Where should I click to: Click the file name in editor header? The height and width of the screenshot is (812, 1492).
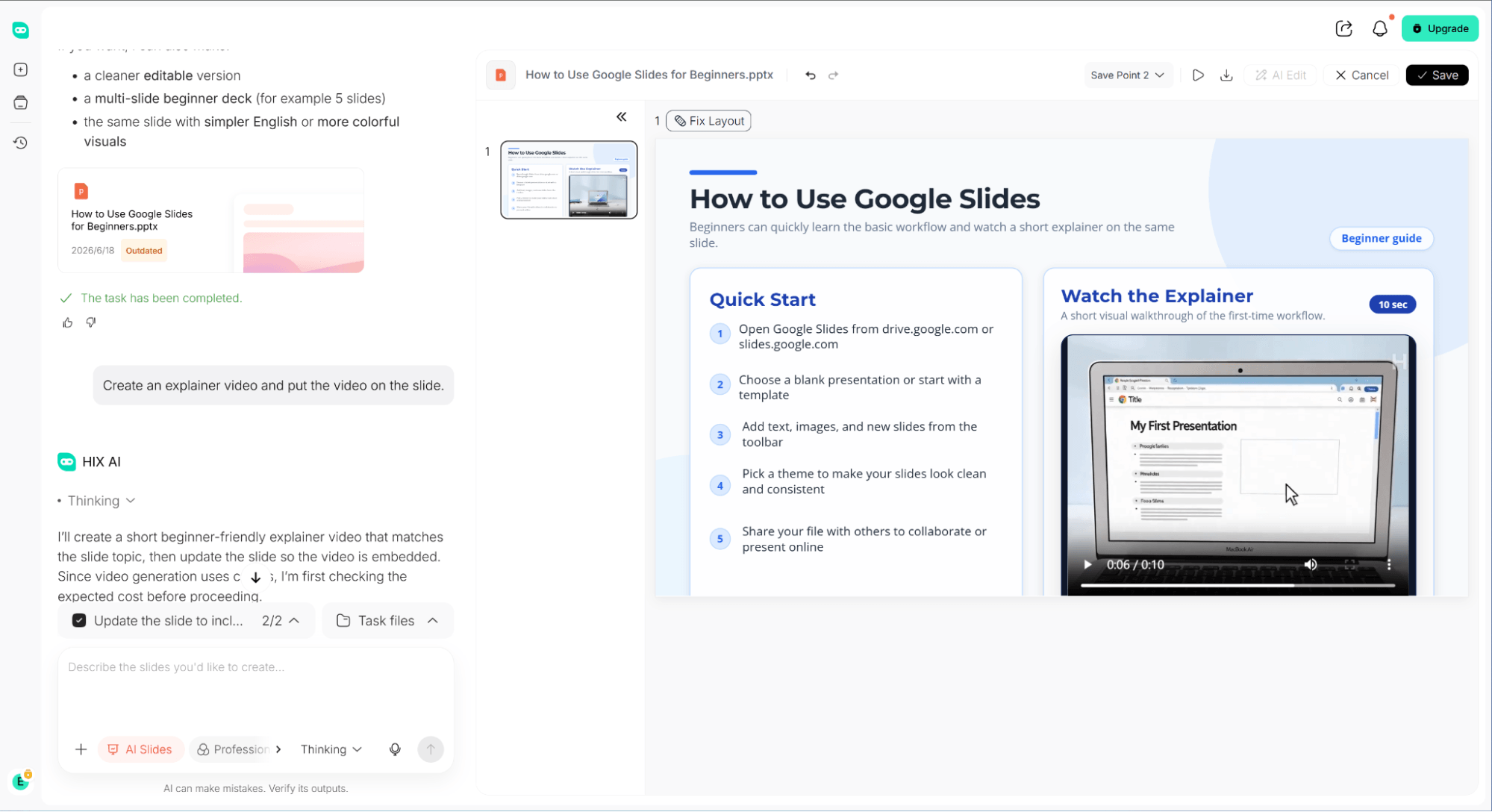[x=649, y=75]
